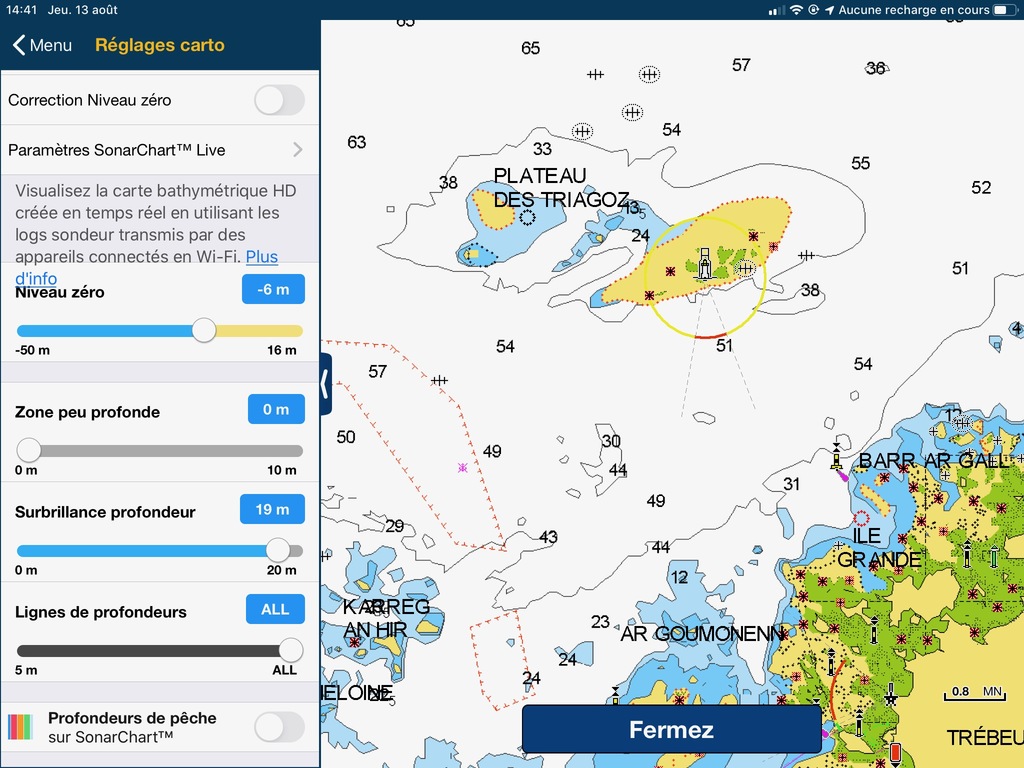Image resolution: width=1024 pixels, height=768 pixels.
Task: Collapse the settings panel with the edge handle
Action: (x=325, y=384)
